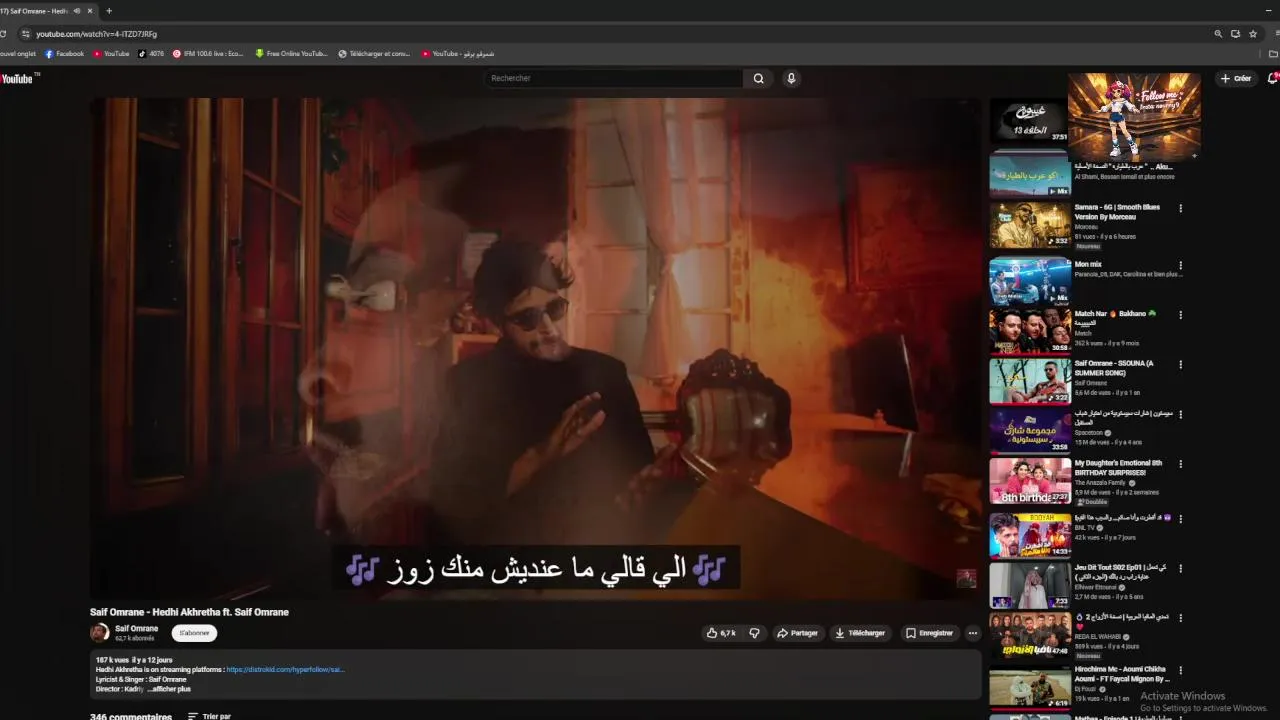Open the notifications bell
Image resolution: width=1280 pixels, height=720 pixels.
pyautogui.click(x=1273, y=78)
